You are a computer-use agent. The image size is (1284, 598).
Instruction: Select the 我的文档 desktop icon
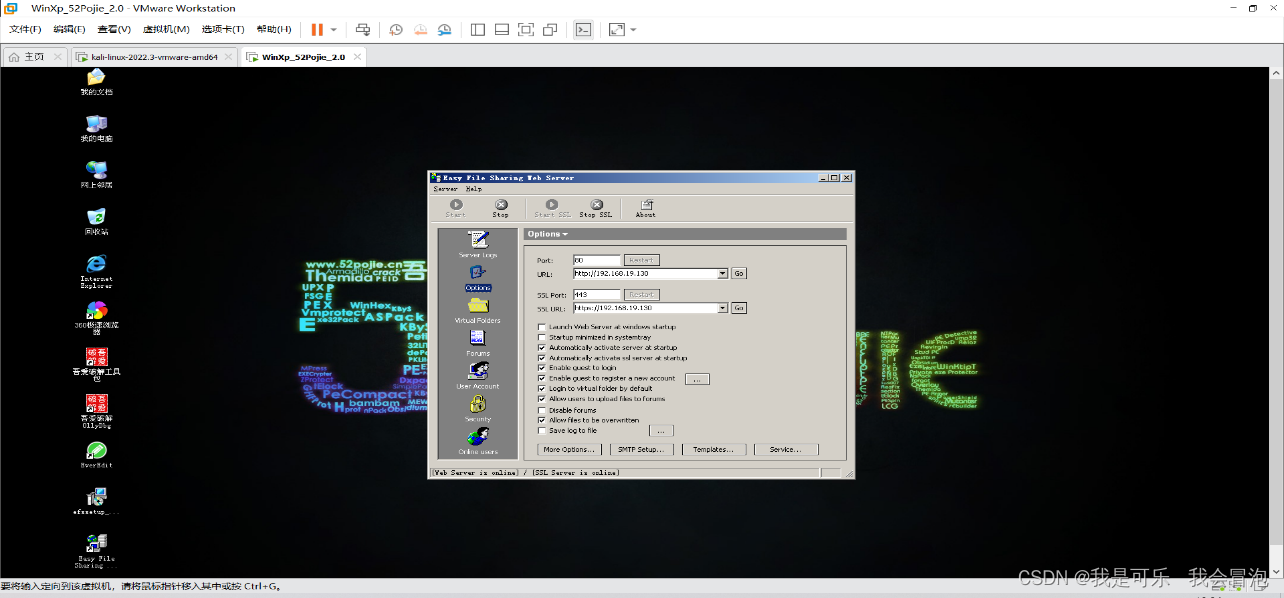click(x=96, y=82)
